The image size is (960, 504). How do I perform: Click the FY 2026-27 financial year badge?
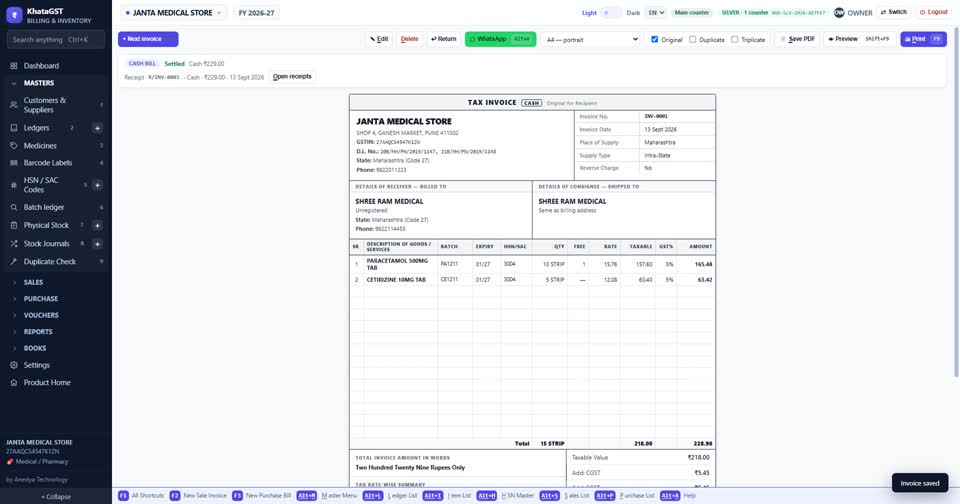(256, 13)
